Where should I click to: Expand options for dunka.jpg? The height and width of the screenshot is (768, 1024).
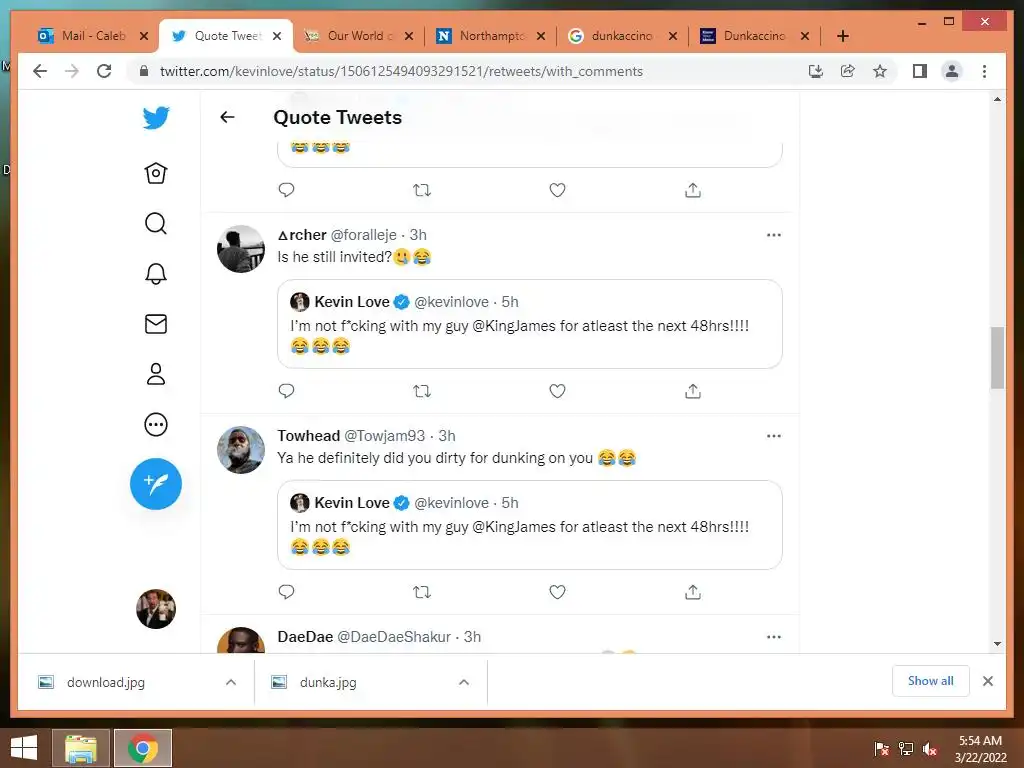click(x=464, y=682)
